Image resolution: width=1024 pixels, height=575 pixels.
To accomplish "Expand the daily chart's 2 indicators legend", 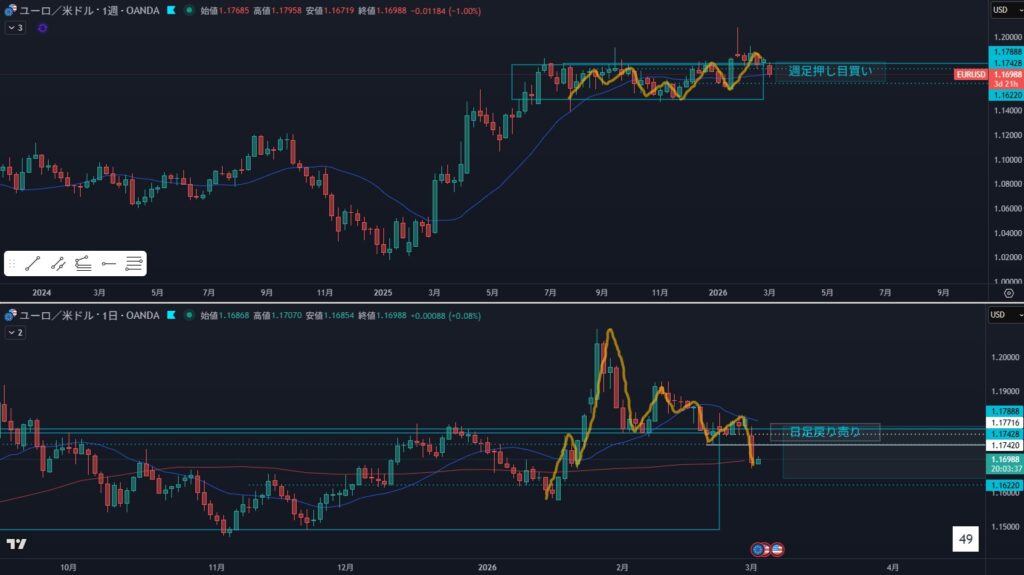I will point(14,331).
